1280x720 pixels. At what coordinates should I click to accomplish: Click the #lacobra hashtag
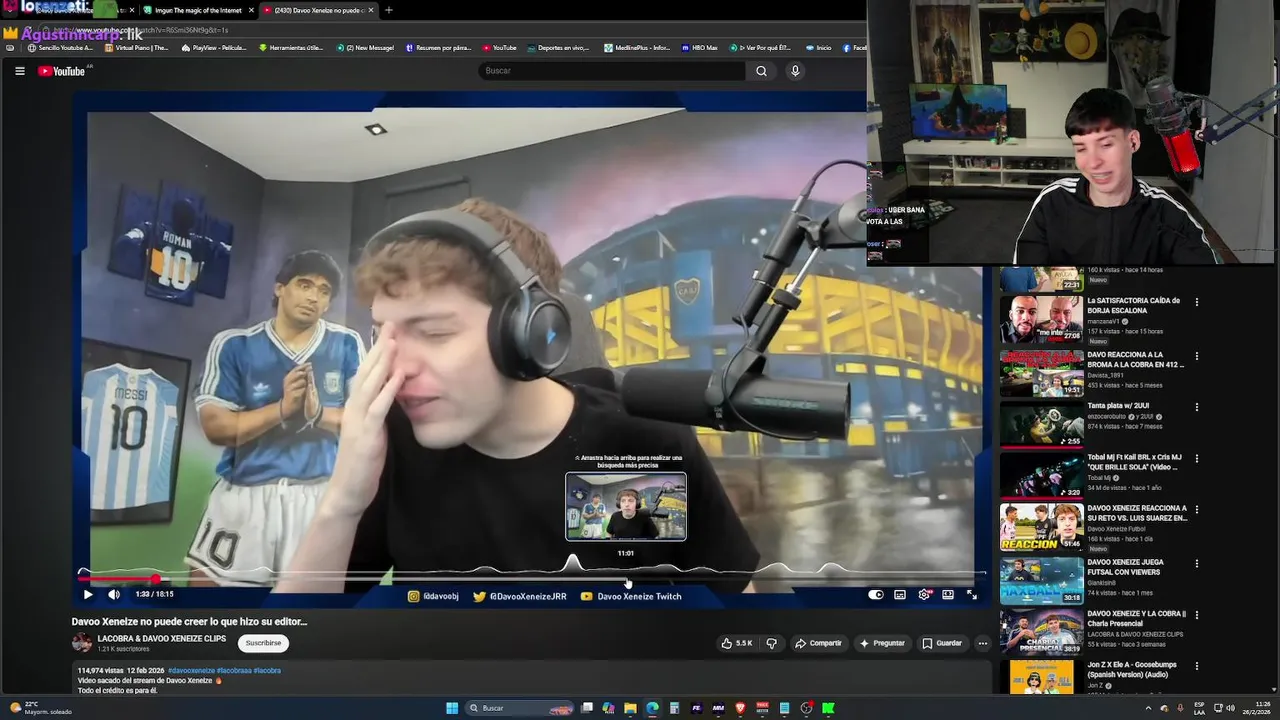(x=267, y=670)
